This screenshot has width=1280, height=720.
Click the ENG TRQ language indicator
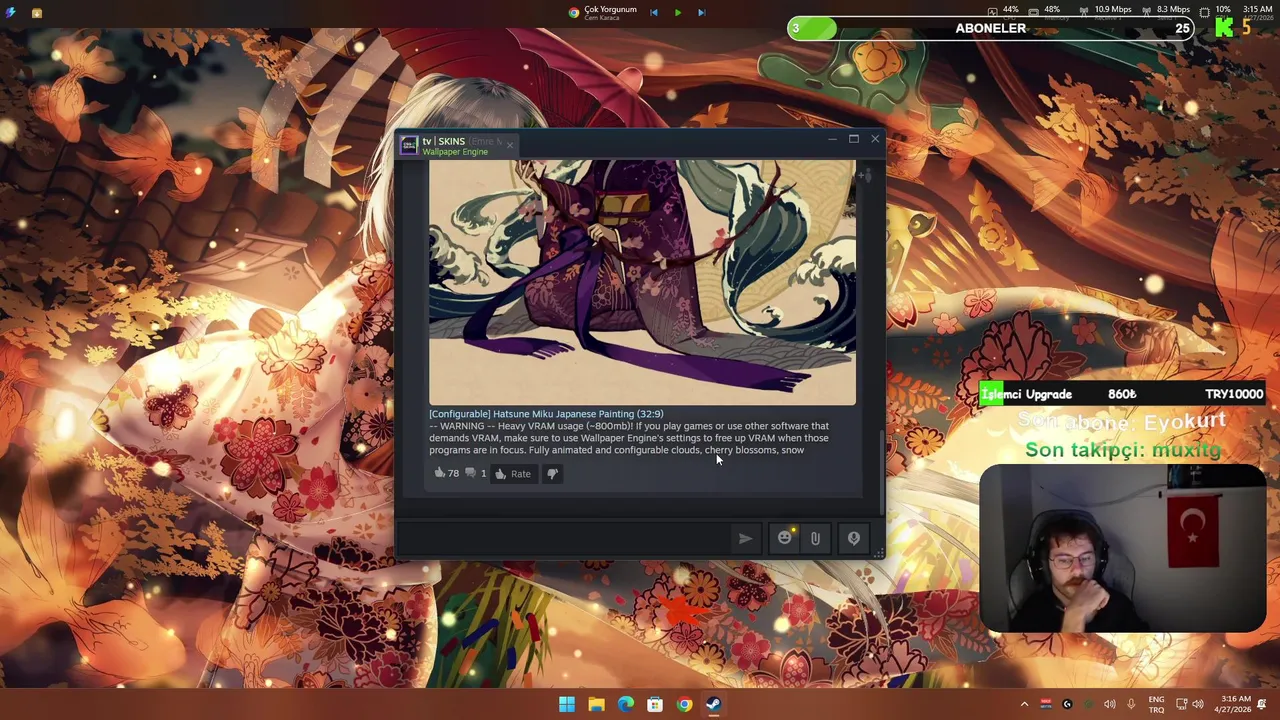tap(1156, 704)
